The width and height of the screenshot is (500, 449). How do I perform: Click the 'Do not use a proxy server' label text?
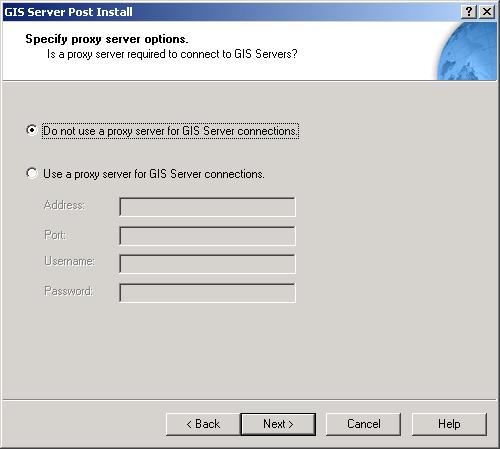(x=170, y=131)
